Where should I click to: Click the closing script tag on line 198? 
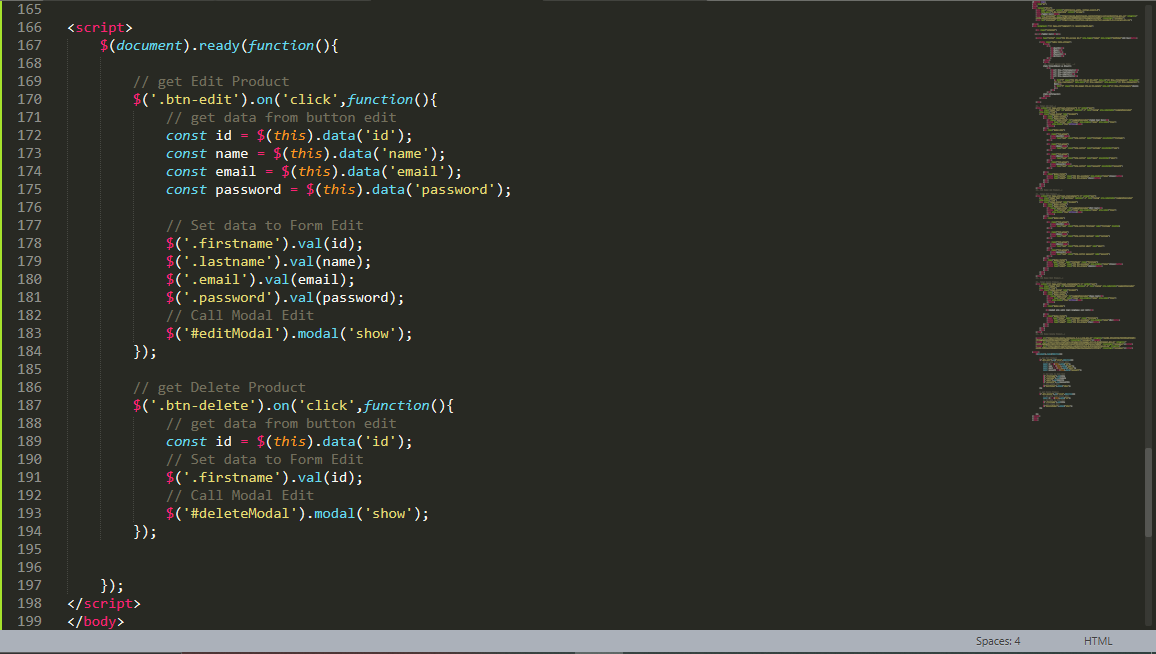pyautogui.click(x=104, y=603)
